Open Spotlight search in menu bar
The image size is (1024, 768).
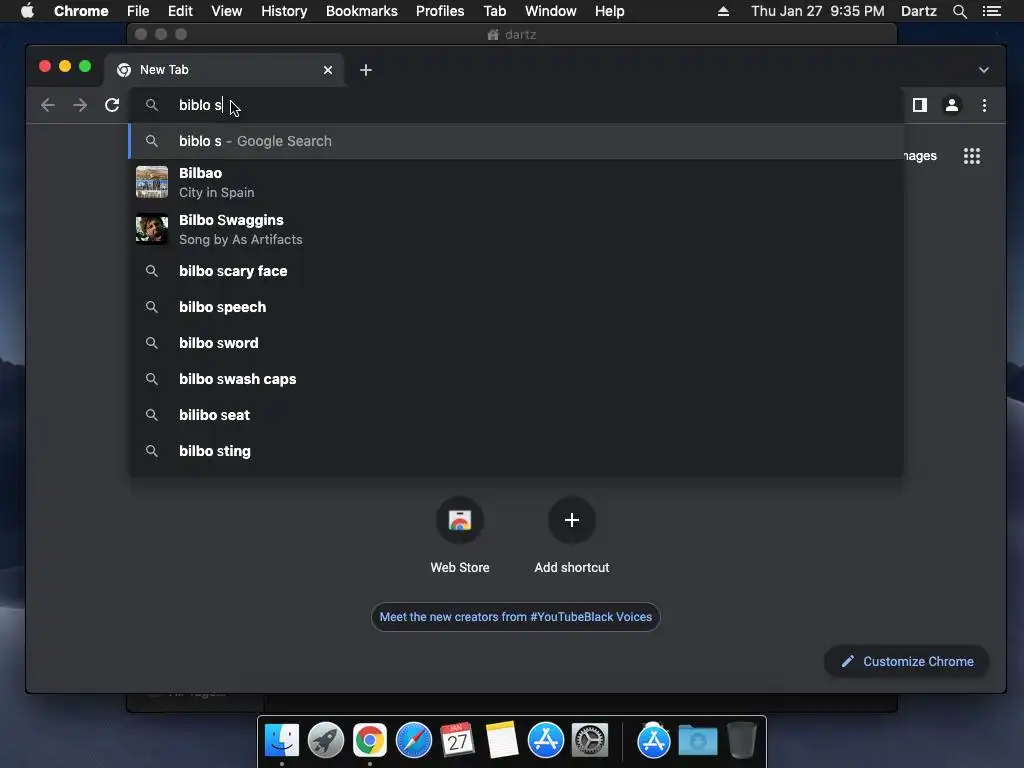click(x=959, y=11)
